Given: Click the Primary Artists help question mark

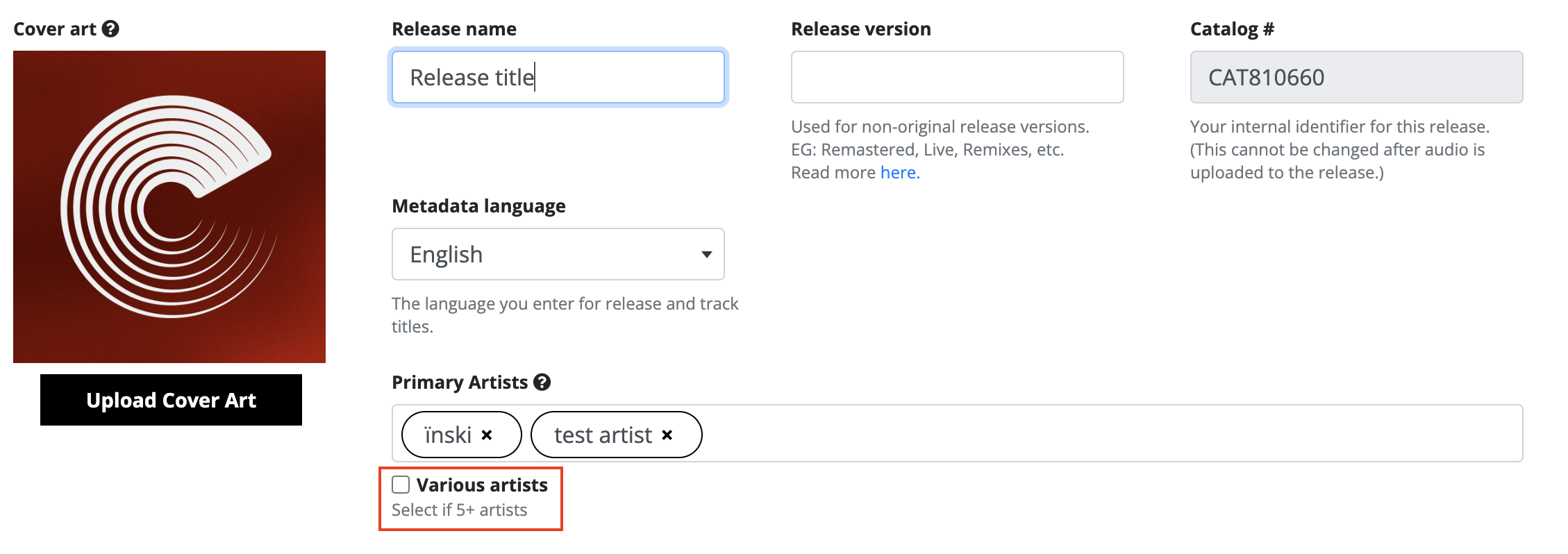Looking at the screenshot, I should click(542, 383).
